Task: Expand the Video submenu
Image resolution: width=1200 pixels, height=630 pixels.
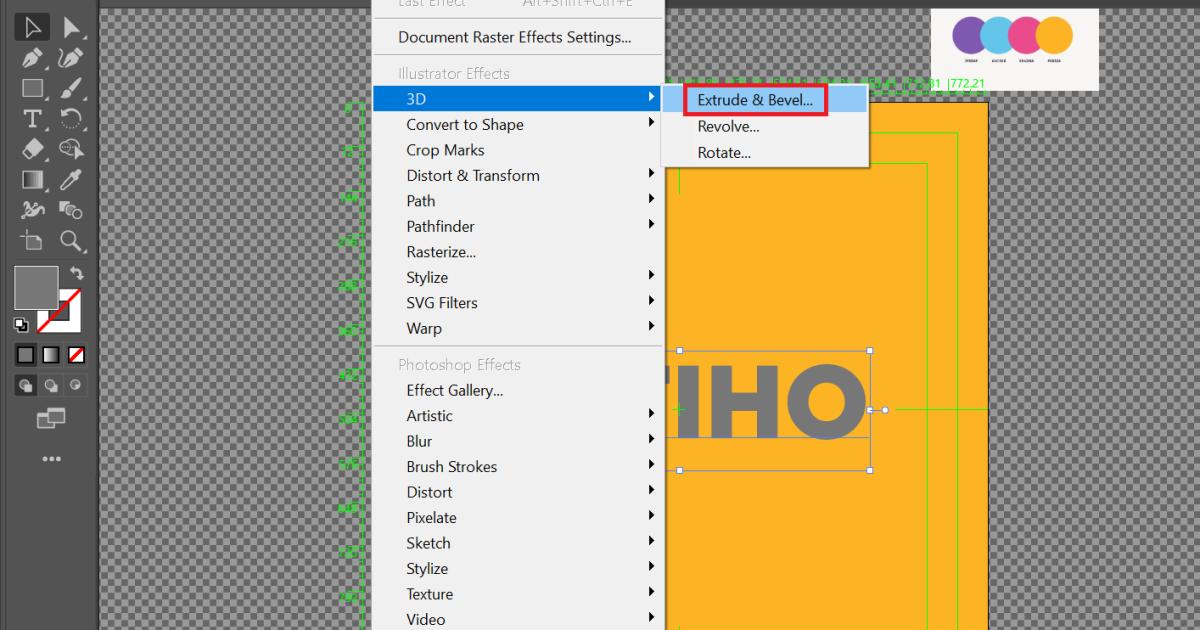Action: tap(517, 619)
